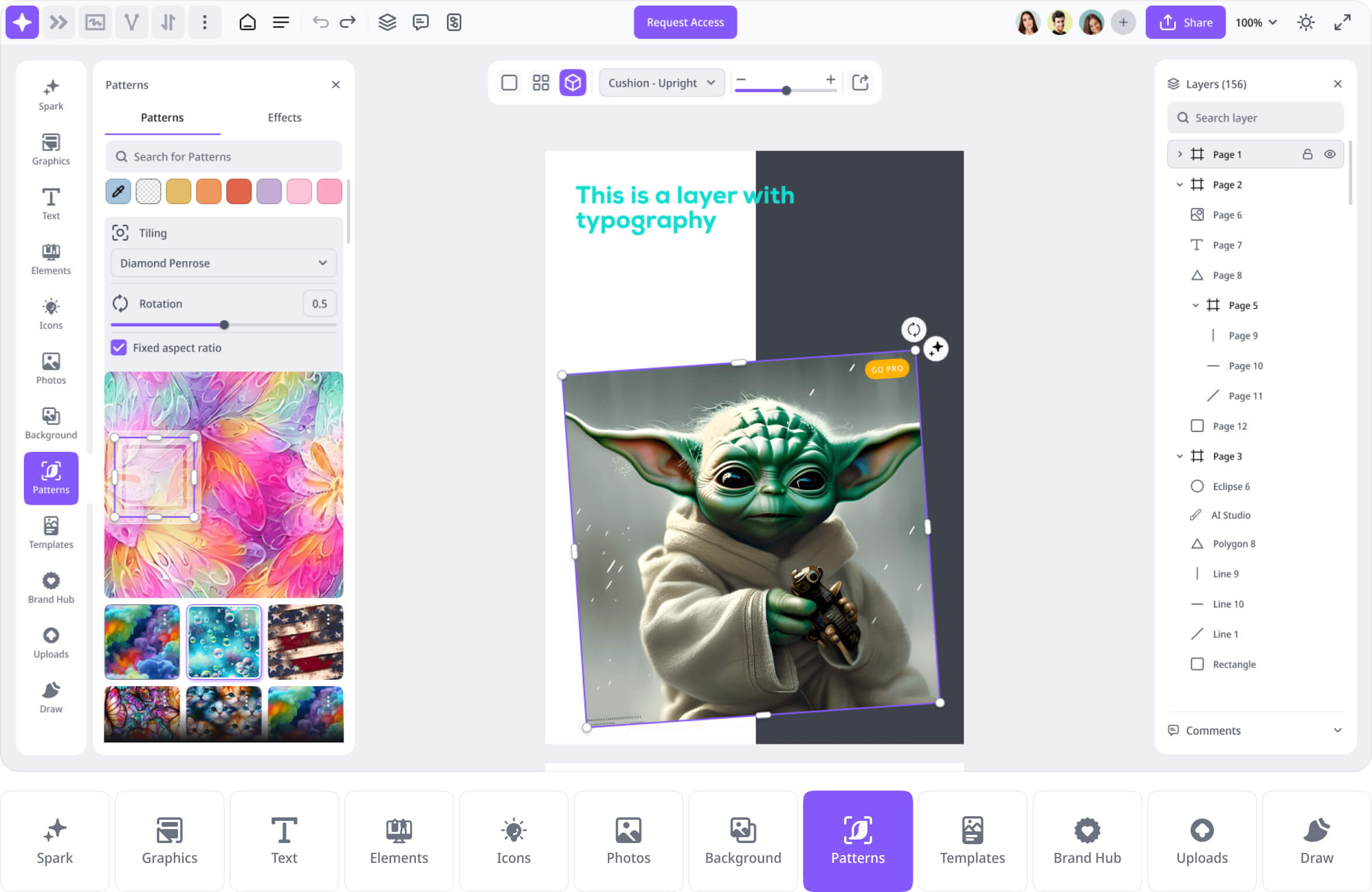Open Elements in the left sidebar

51,259
